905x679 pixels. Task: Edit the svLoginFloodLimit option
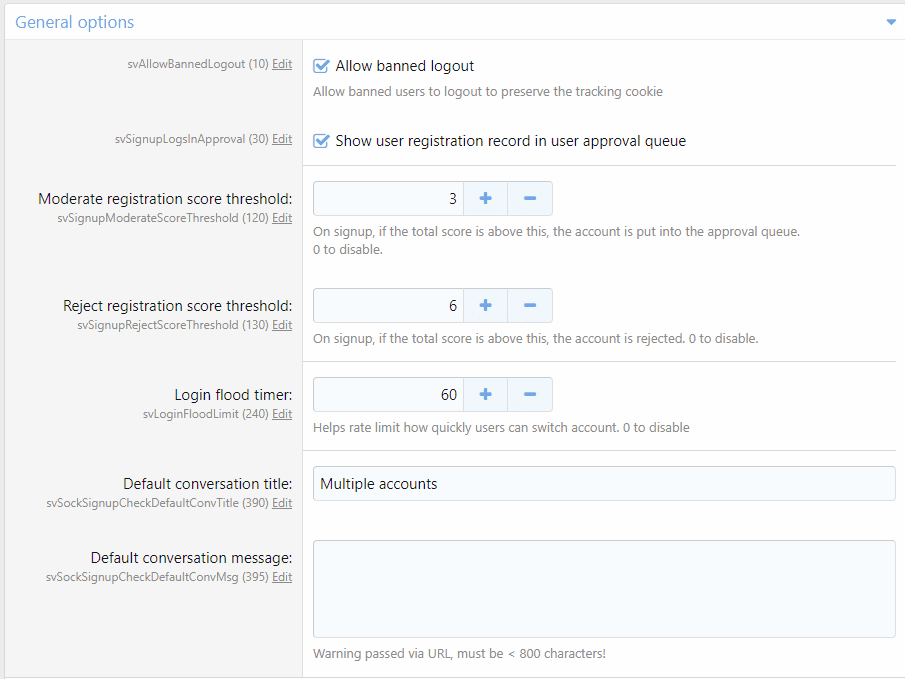(282, 414)
